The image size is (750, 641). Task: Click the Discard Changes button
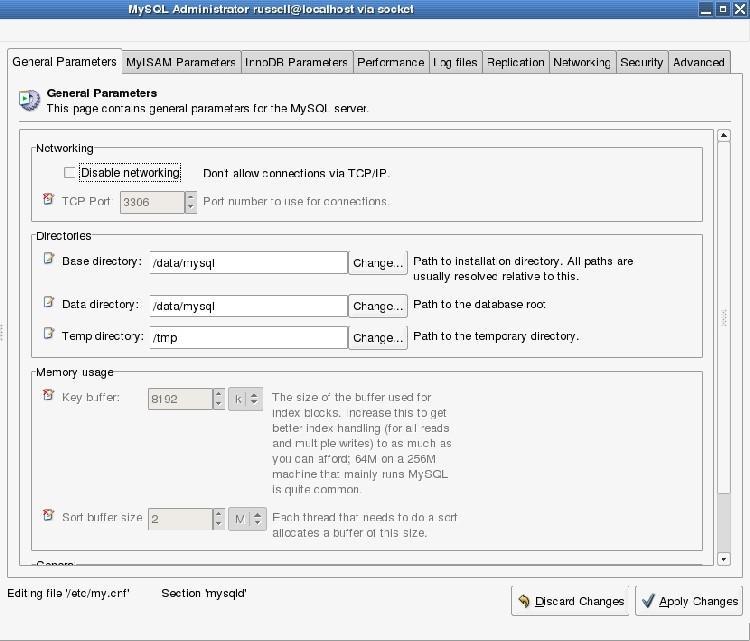[x=570, y=601]
